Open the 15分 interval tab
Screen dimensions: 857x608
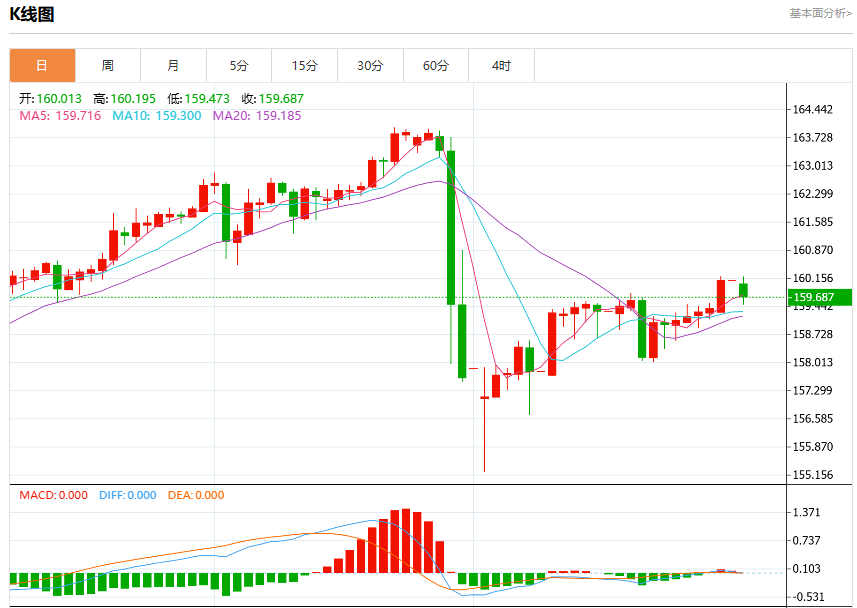tap(304, 66)
